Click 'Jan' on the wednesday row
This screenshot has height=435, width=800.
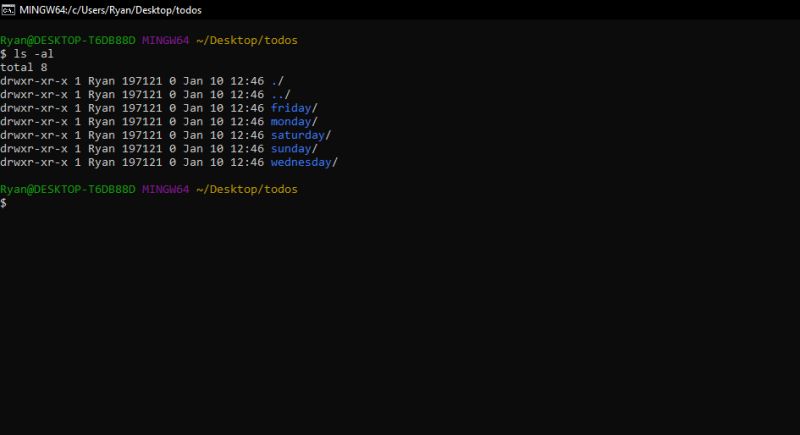[x=193, y=162]
